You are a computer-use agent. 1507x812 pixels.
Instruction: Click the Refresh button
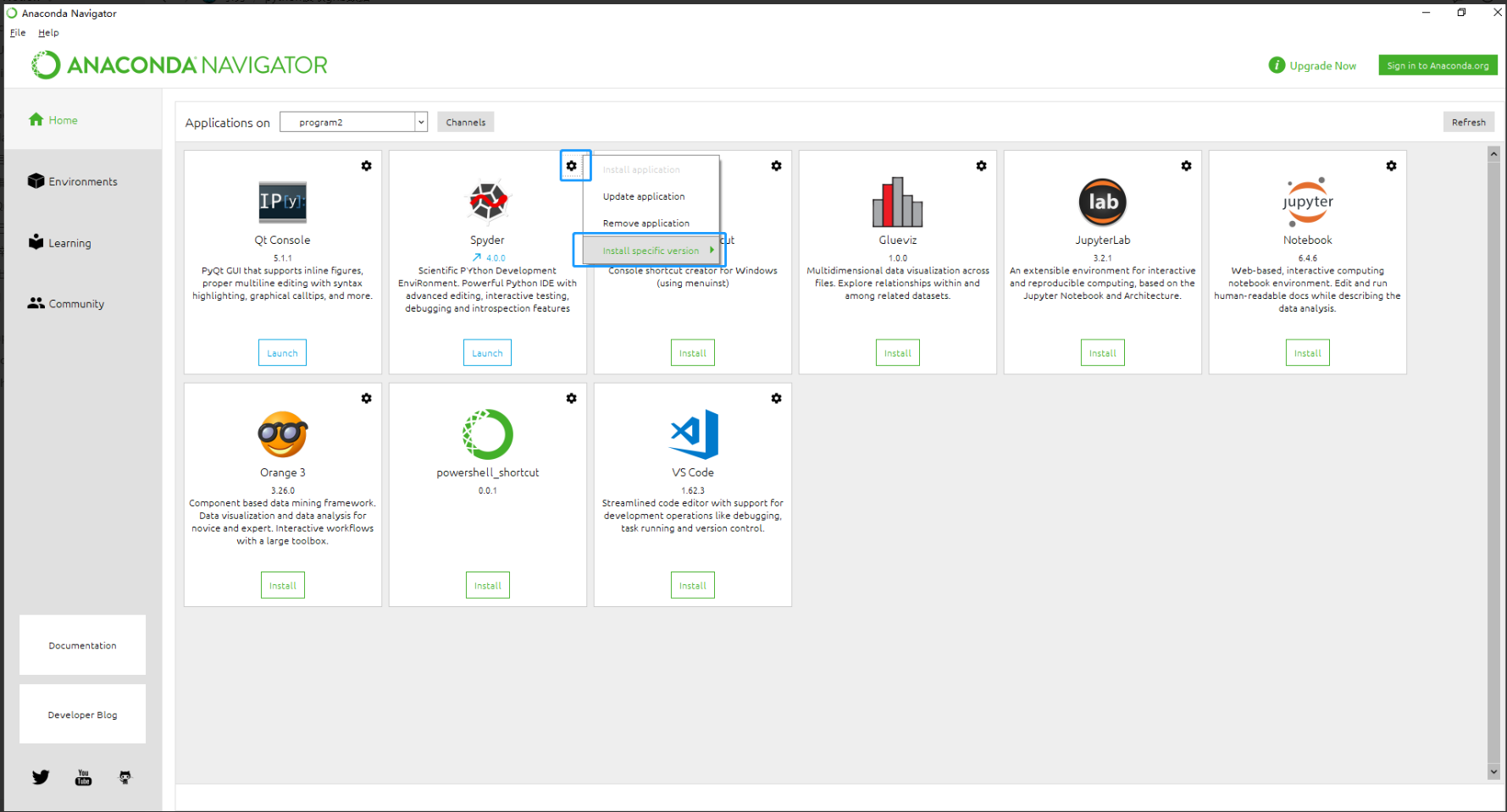coord(1469,122)
